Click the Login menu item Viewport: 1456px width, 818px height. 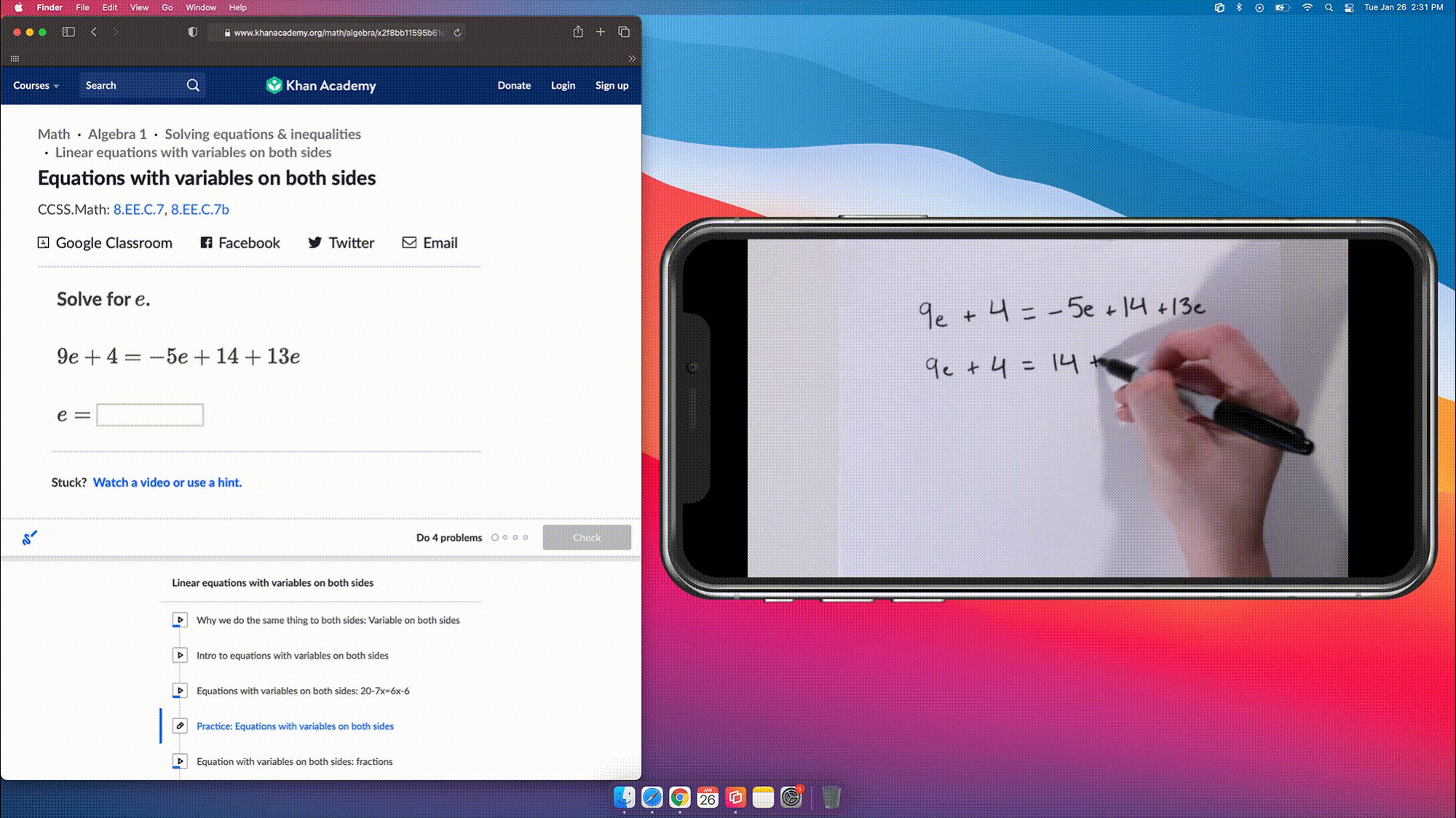[x=562, y=85]
